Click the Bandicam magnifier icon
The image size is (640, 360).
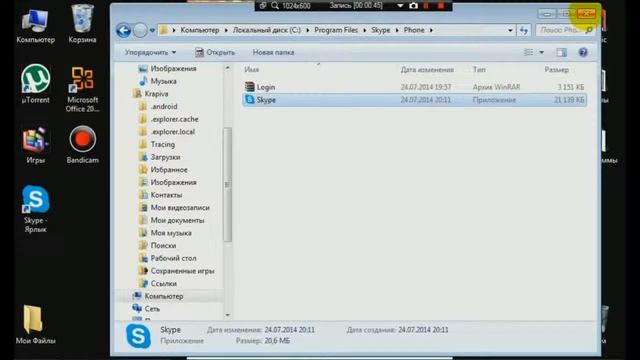(x=275, y=6)
